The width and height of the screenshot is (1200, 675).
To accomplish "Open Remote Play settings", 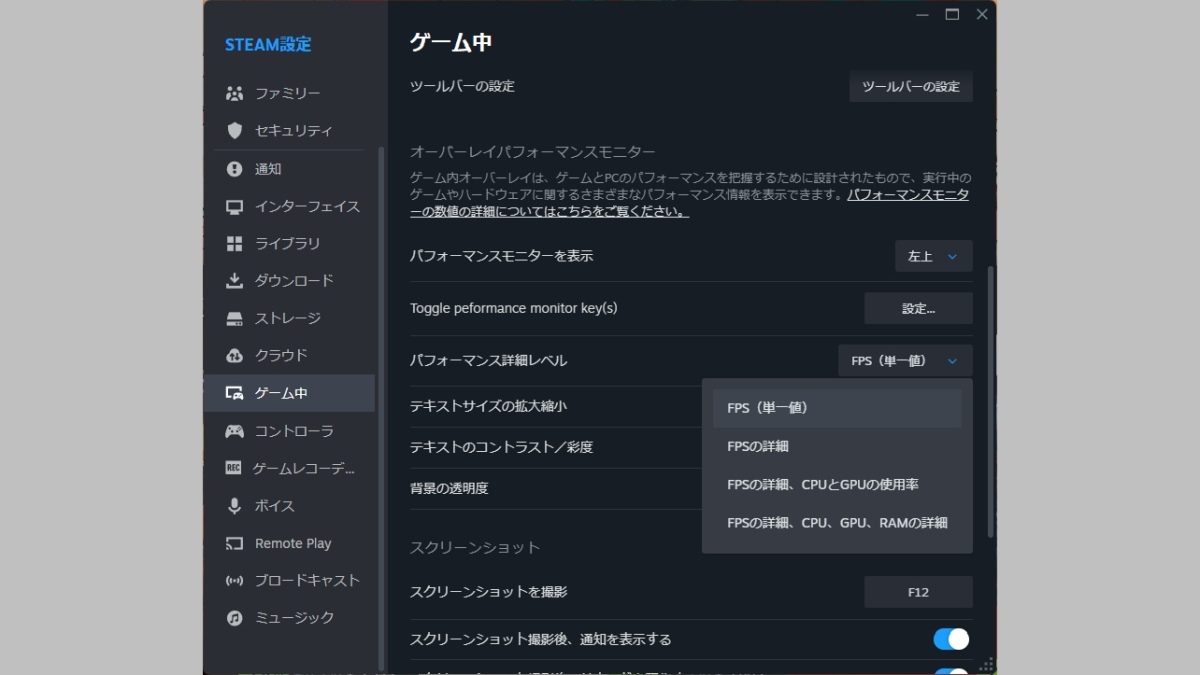I will (x=289, y=543).
